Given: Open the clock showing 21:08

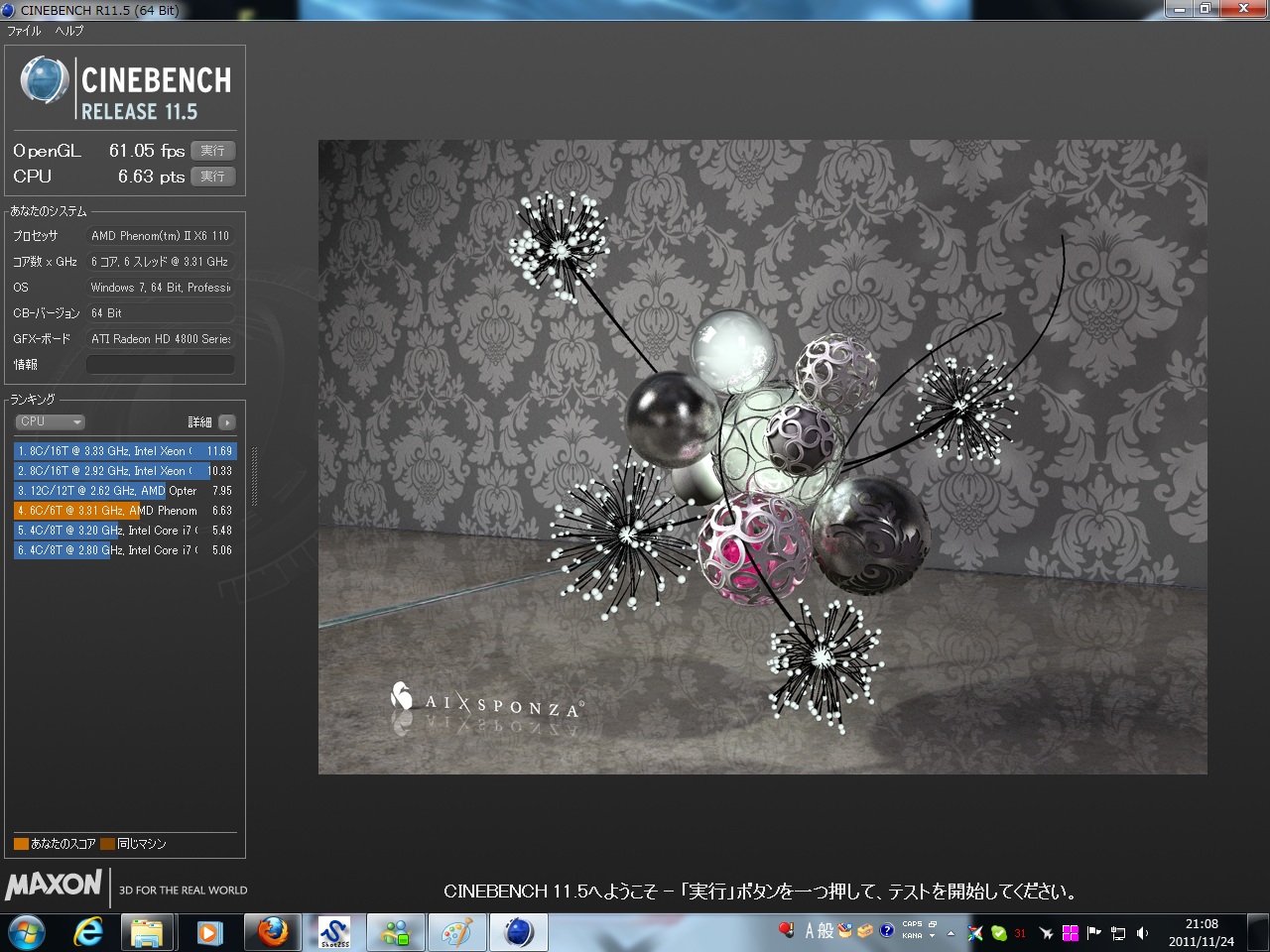Looking at the screenshot, I should click(1202, 933).
